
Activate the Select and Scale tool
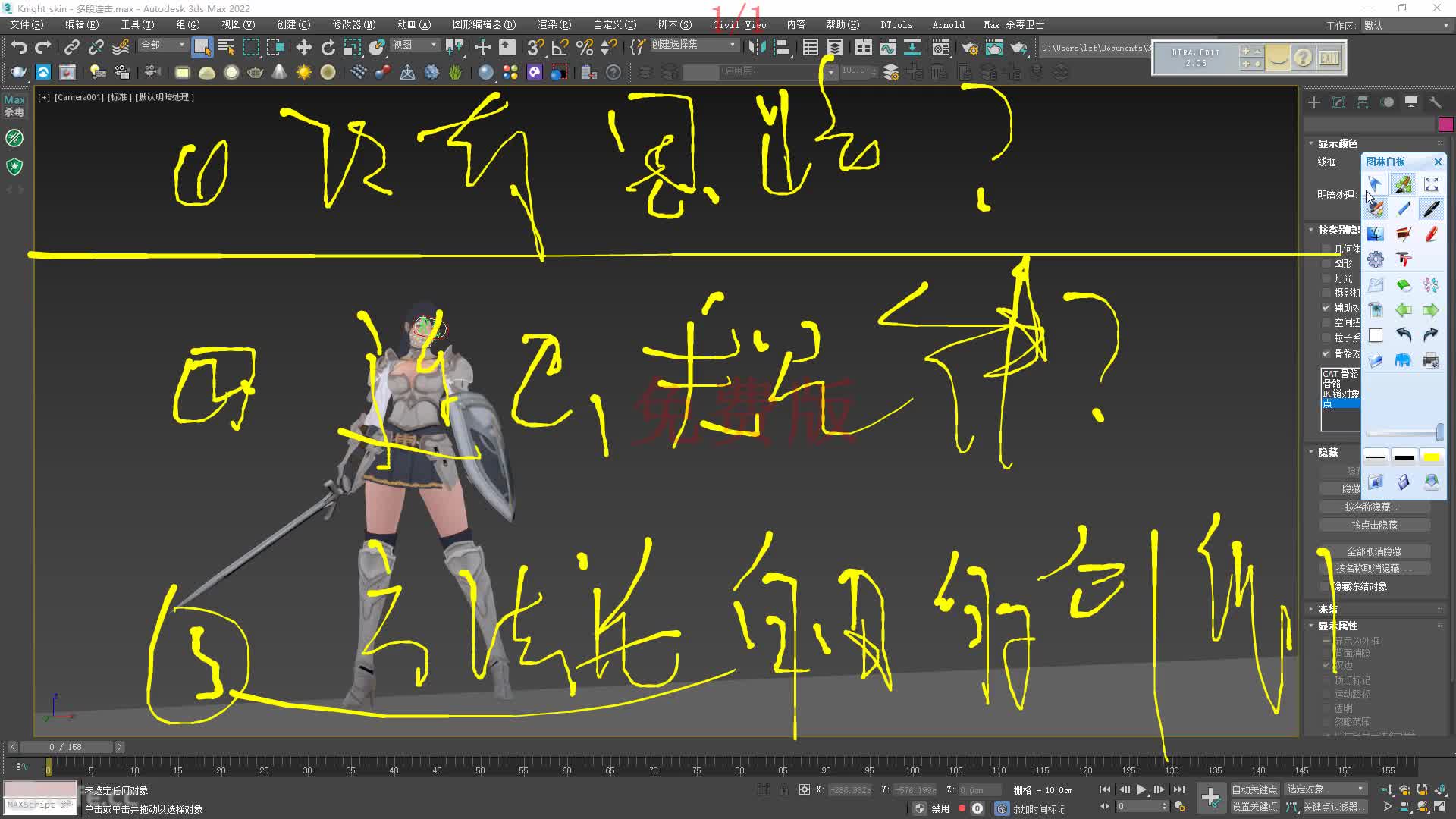pos(353,48)
